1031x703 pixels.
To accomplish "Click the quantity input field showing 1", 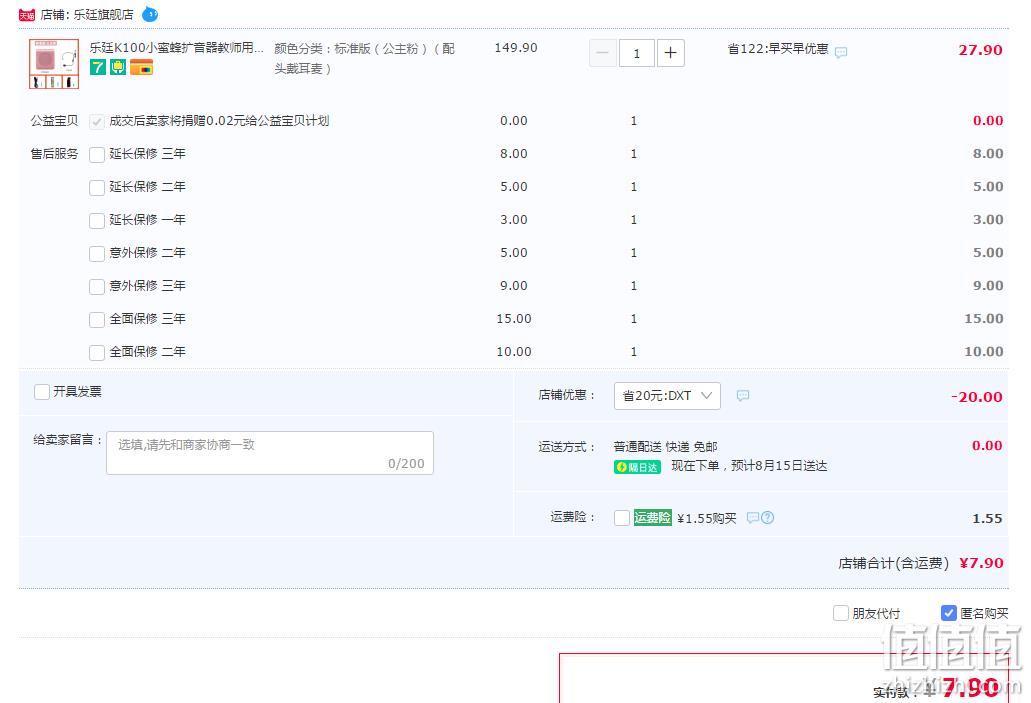I will 636,53.
